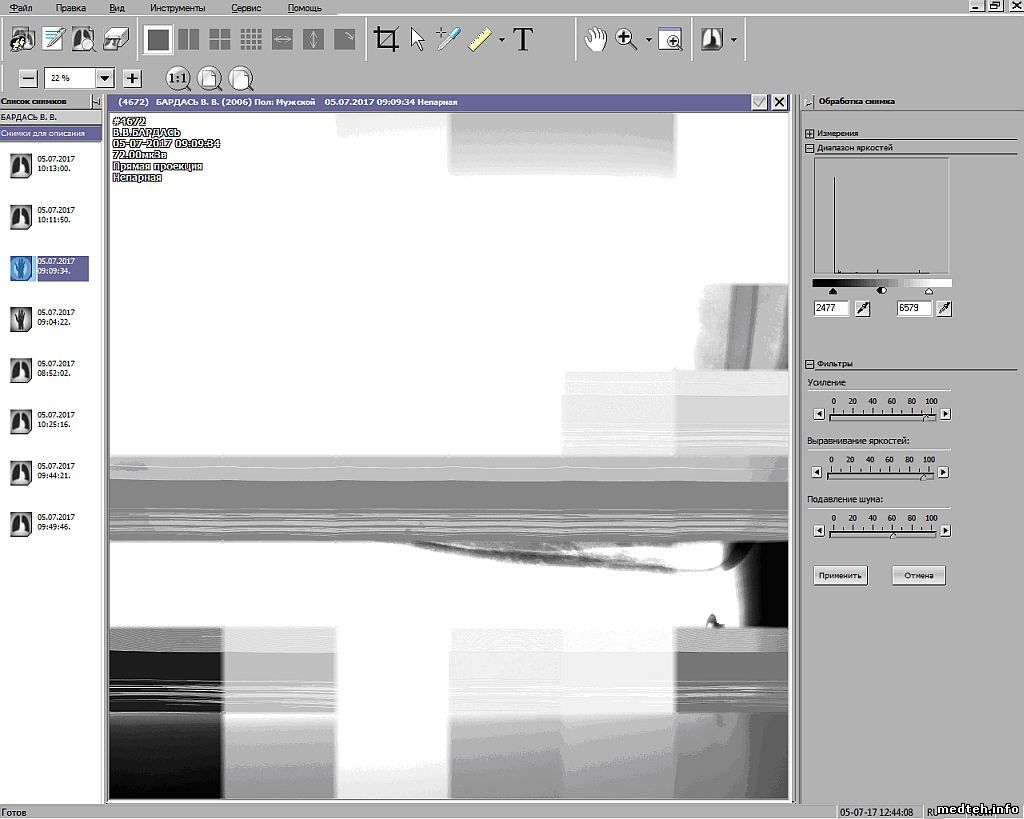Open the zoom percentage dropdown
This screenshot has width=1024, height=819.
point(105,78)
